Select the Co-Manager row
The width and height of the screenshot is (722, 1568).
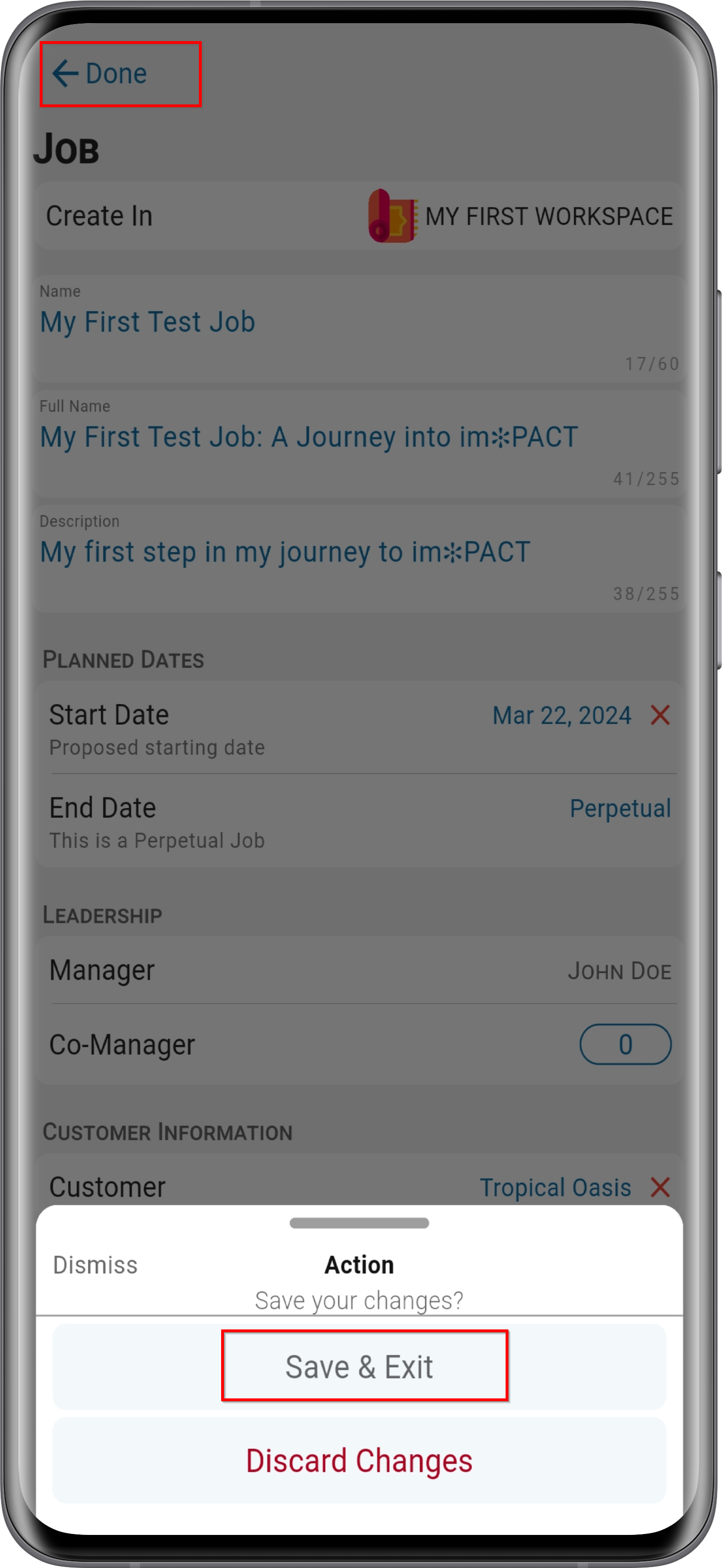[359, 1044]
